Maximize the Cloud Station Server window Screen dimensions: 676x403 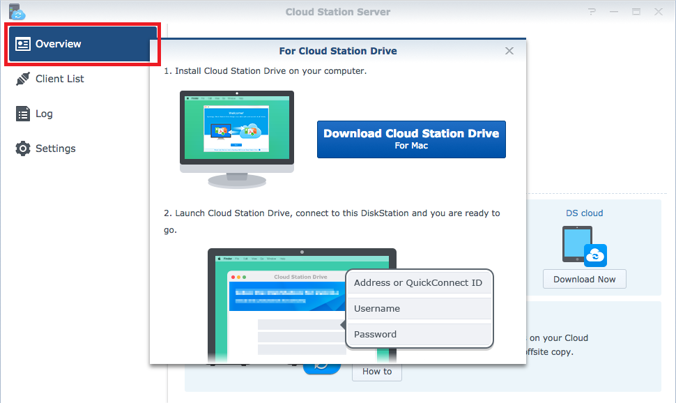coord(636,12)
